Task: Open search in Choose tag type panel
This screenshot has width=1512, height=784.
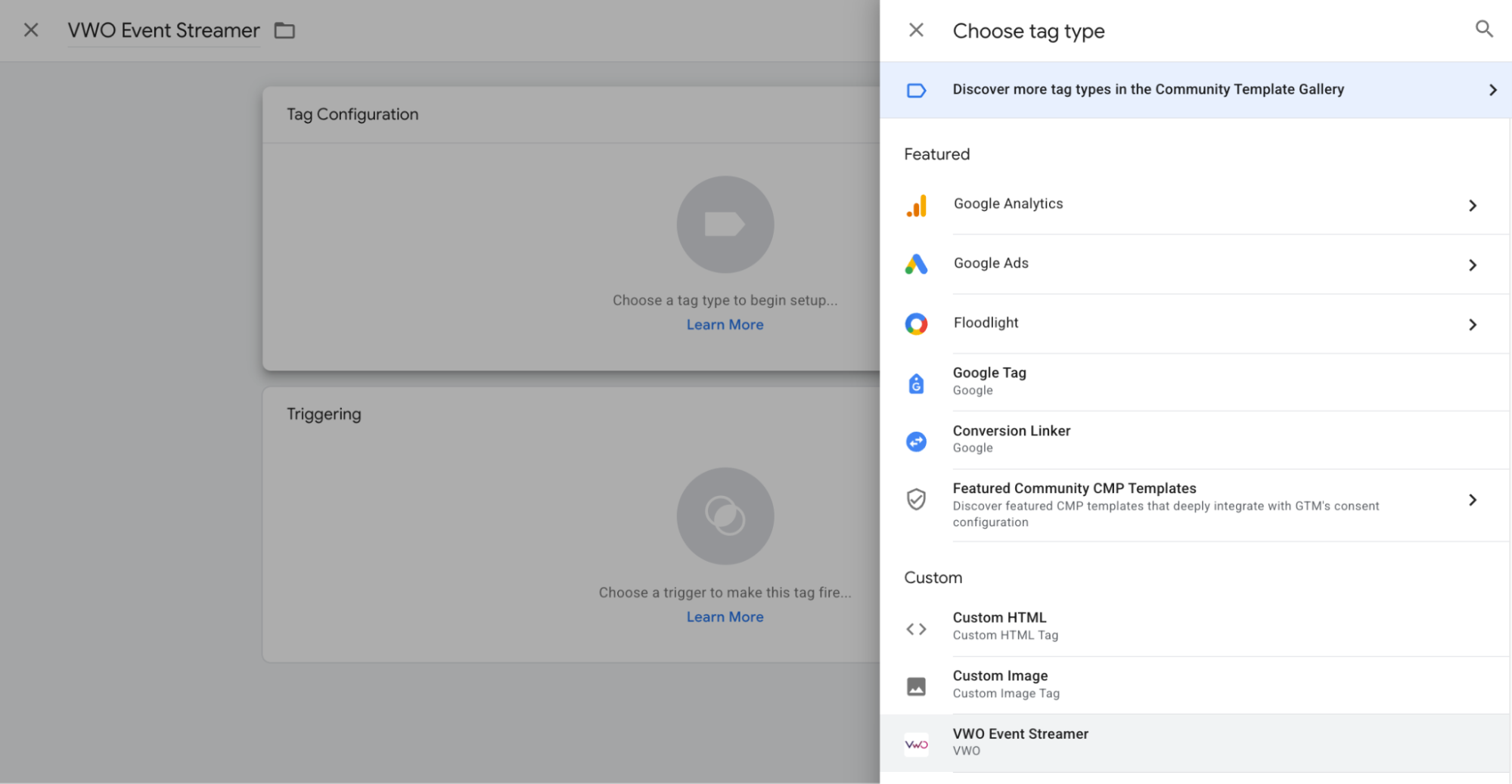Action: pyautogui.click(x=1484, y=29)
